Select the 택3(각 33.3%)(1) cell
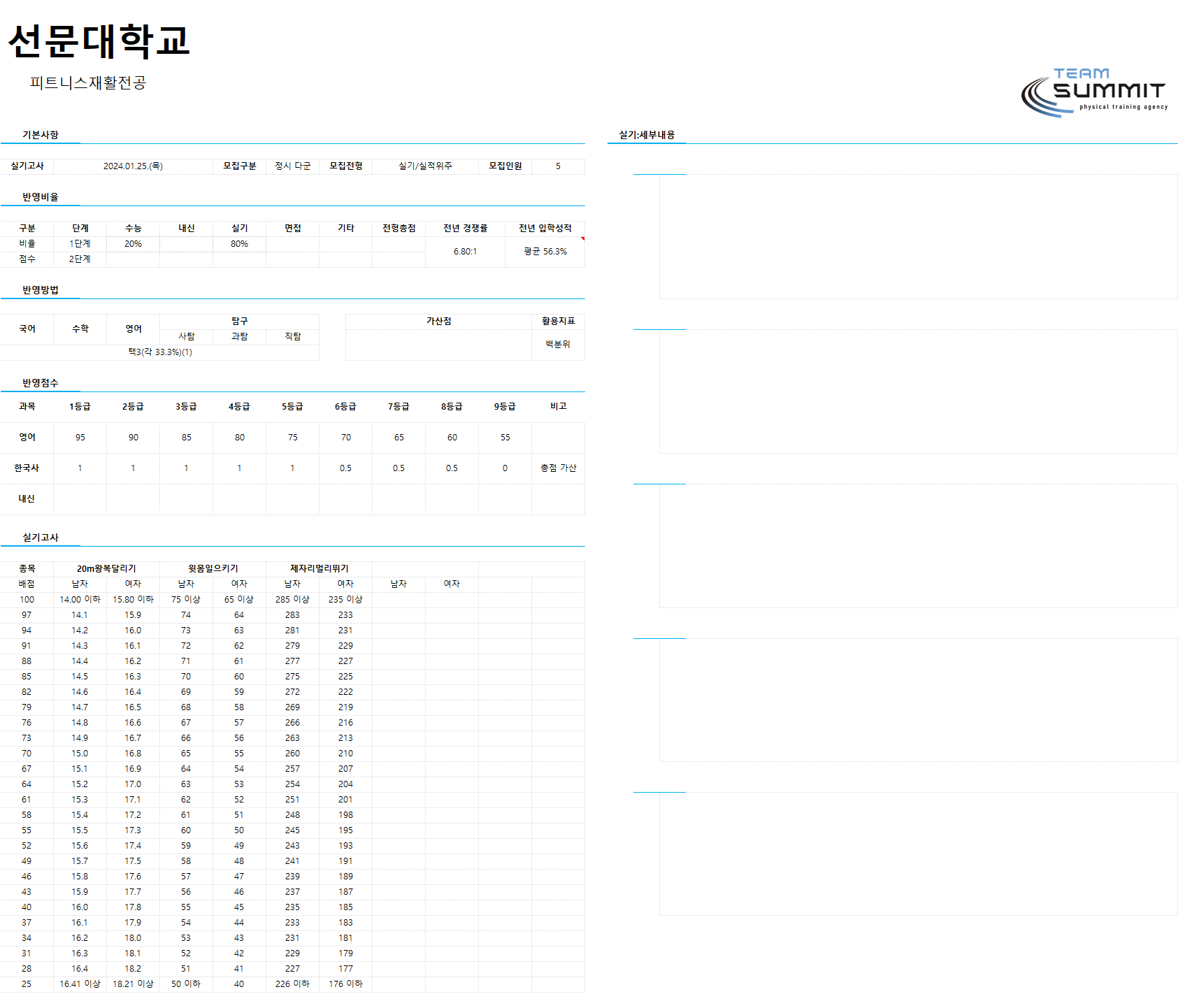This screenshot has width=1178, height=1008. click(160, 352)
